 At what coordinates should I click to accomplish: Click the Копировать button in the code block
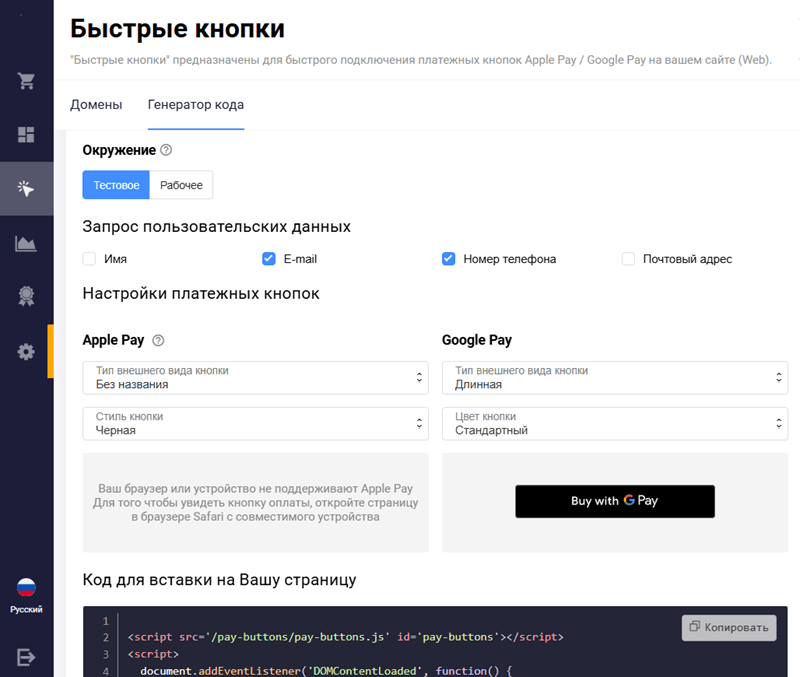click(x=729, y=628)
